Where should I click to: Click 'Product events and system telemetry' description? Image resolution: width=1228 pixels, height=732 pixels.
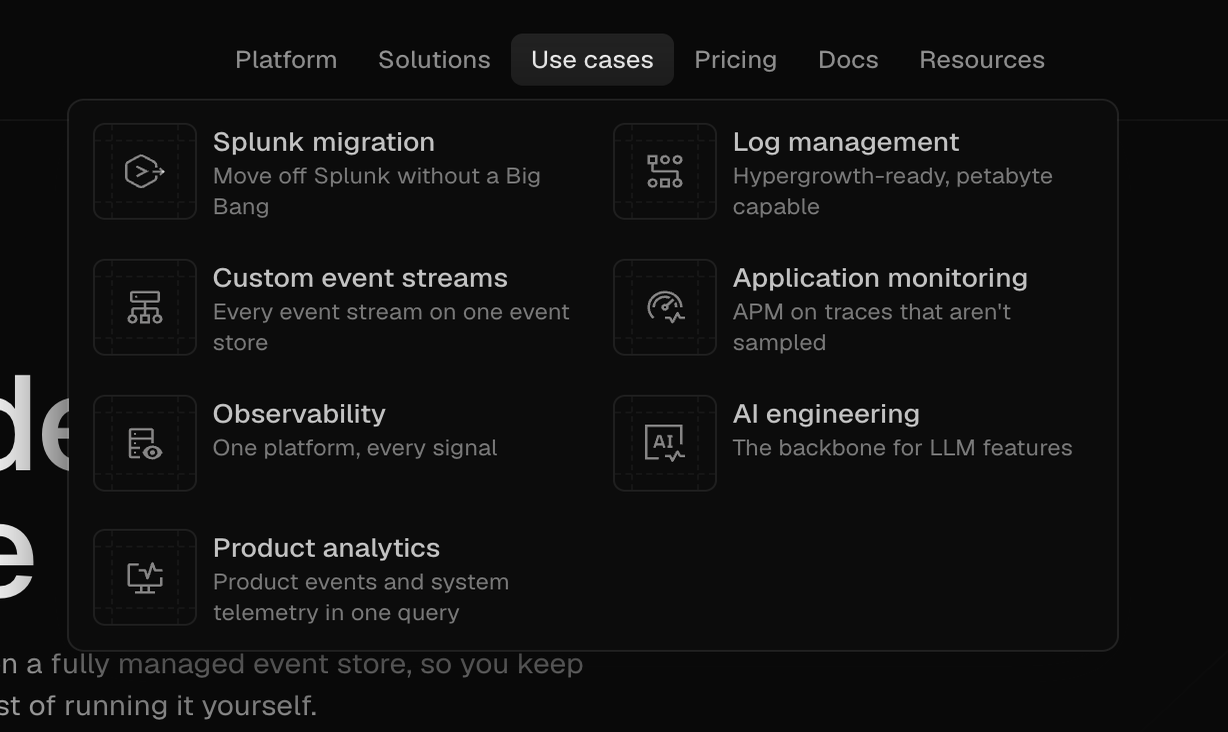point(361,597)
